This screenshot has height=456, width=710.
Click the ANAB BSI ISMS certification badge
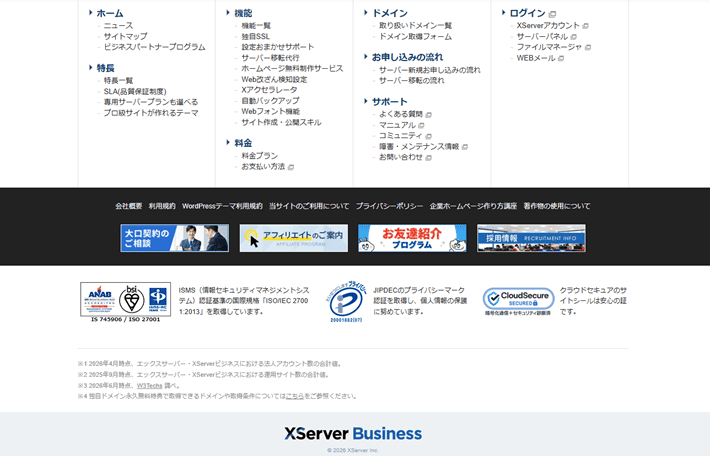[x=125, y=302]
